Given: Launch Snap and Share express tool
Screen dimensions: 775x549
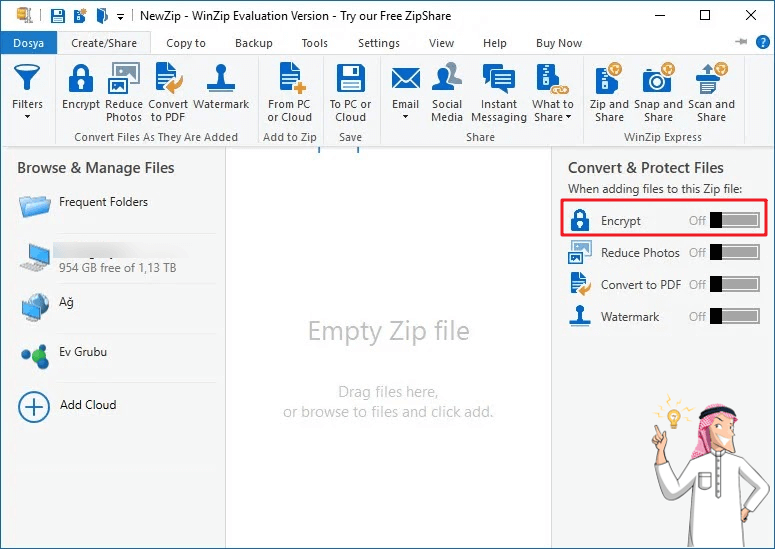Looking at the screenshot, I should pos(658,92).
